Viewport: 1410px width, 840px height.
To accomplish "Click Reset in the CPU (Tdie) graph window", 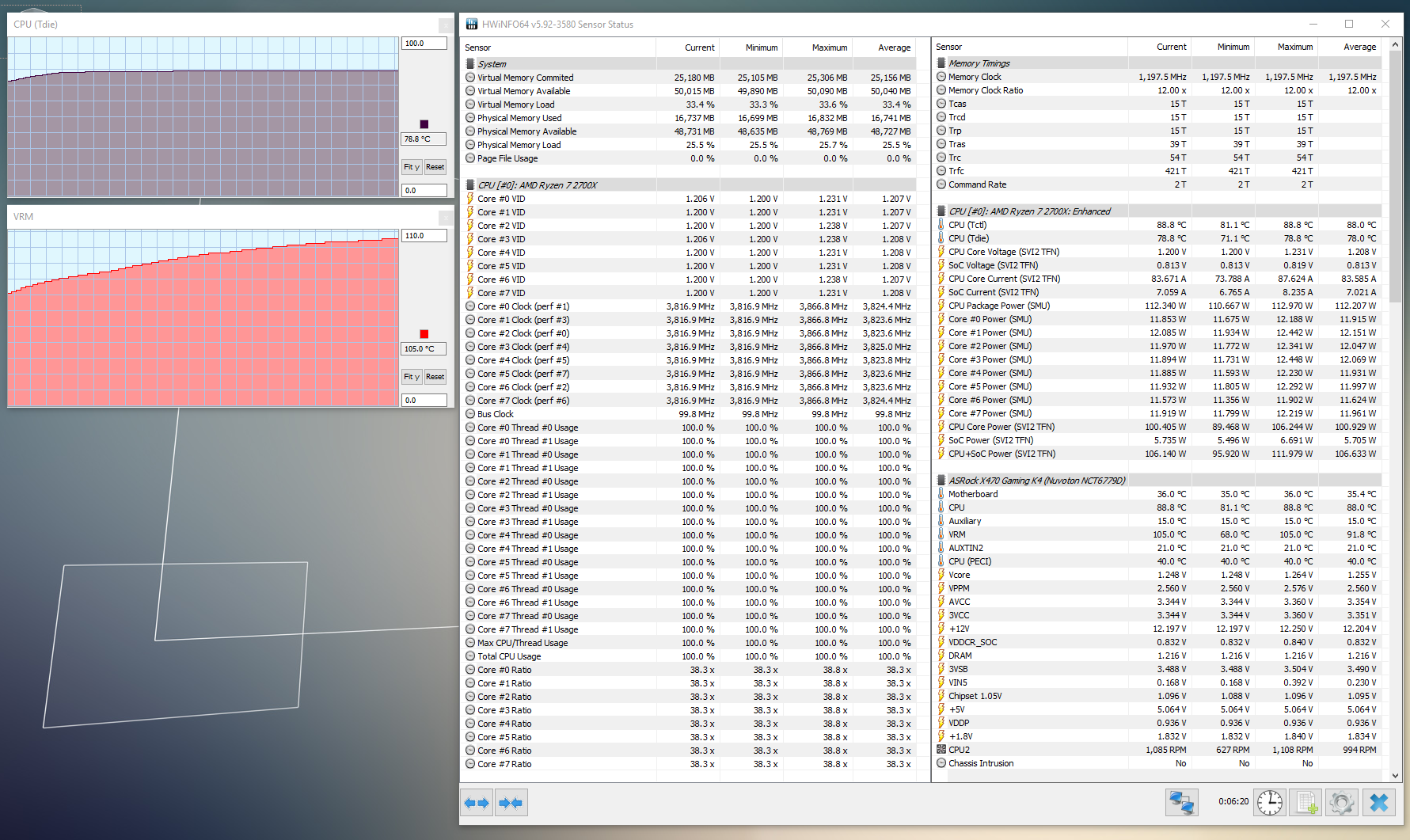I will click(x=435, y=167).
